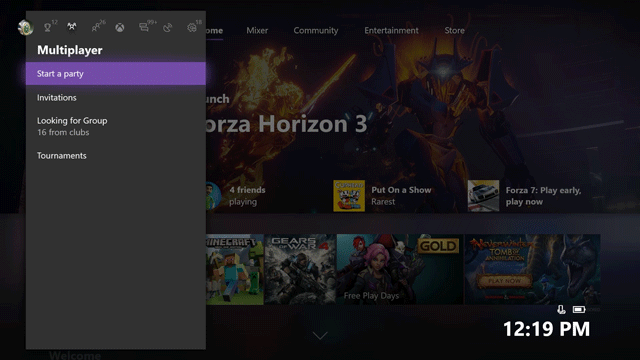Screen dimensions: 640x360
Task: Open the Gears of War 4 tile
Action: [x=300, y=269]
